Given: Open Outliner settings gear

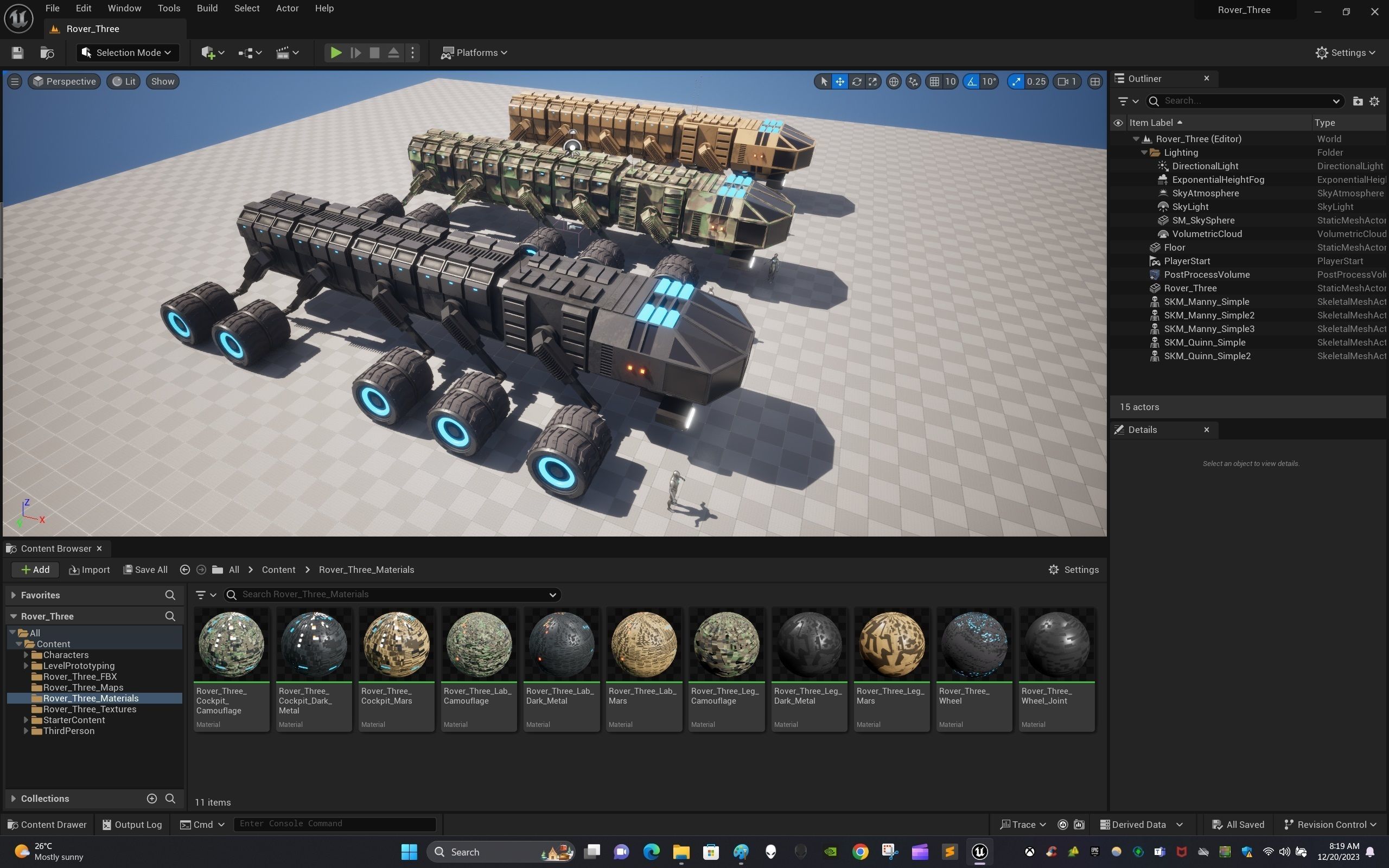Looking at the screenshot, I should coord(1374,101).
